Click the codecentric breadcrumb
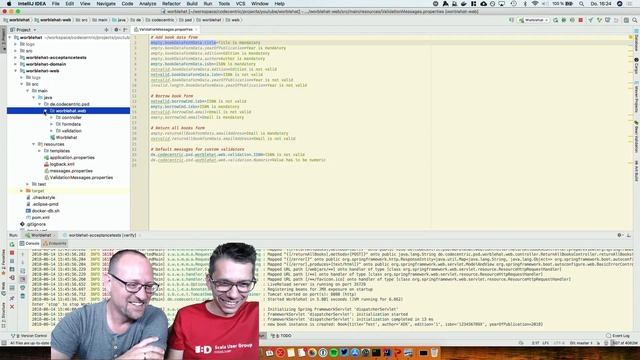Viewport: 640px width, 360px height. 160,20
